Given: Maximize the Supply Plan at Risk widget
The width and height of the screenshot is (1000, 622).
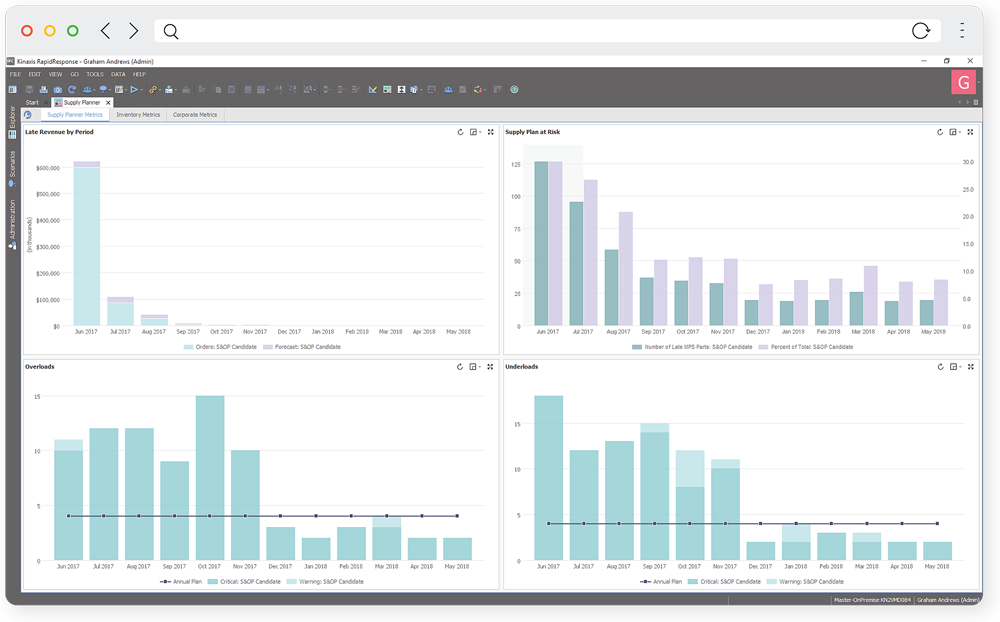Looking at the screenshot, I should coord(970,132).
